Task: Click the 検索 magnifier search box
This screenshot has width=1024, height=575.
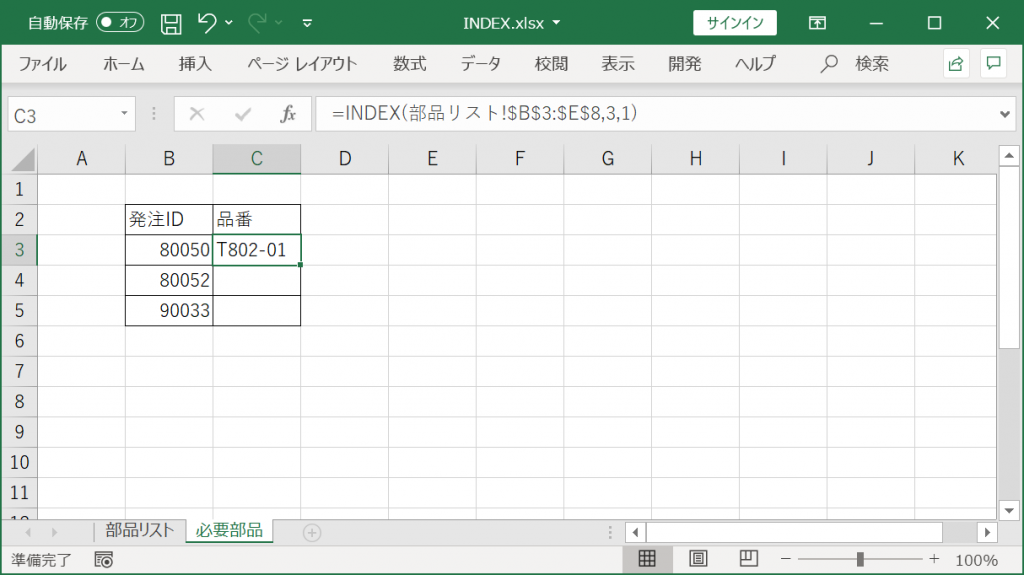Action: [855, 64]
